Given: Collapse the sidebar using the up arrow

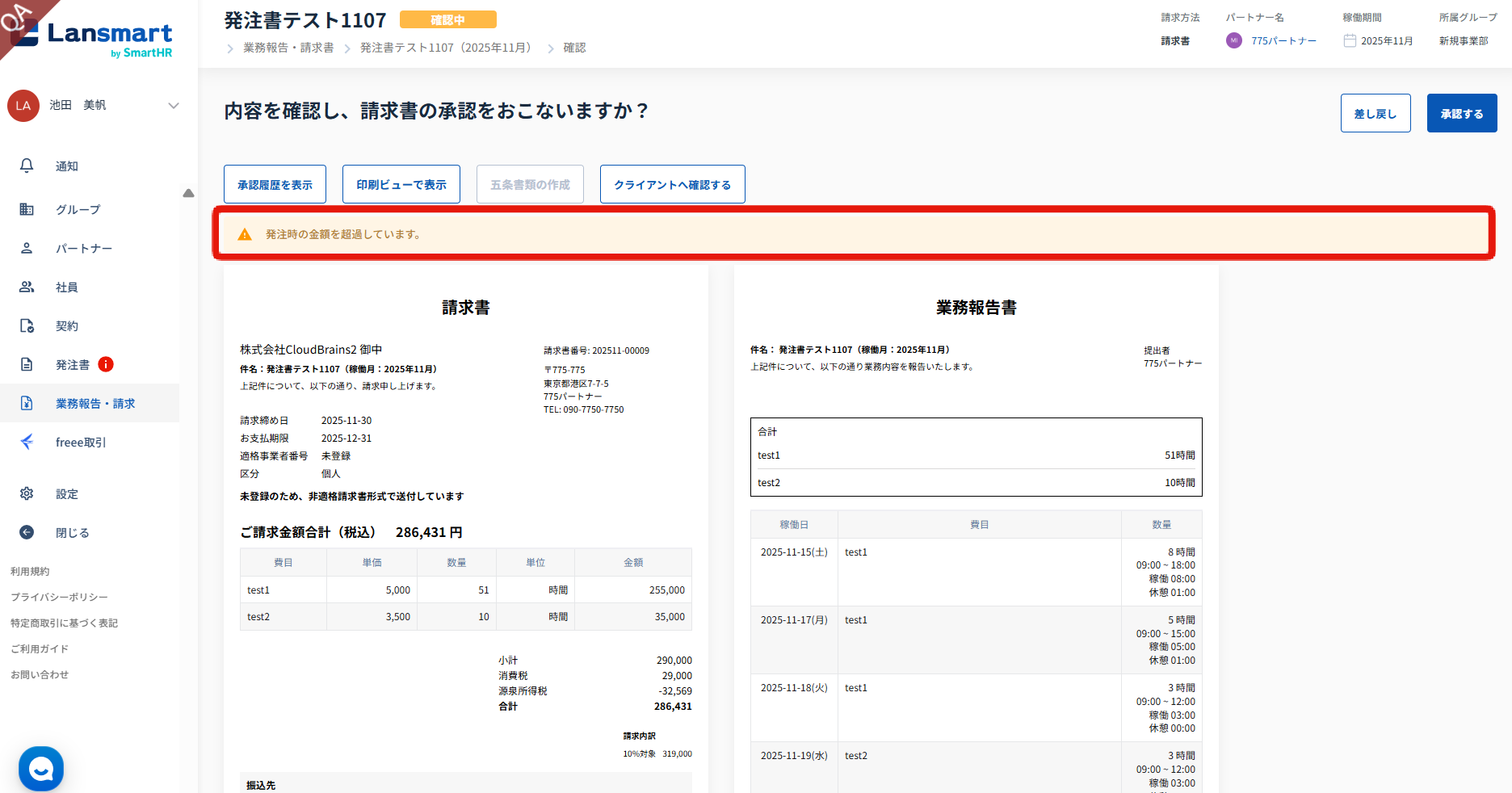Looking at the screenshot, I should point(188,193).
